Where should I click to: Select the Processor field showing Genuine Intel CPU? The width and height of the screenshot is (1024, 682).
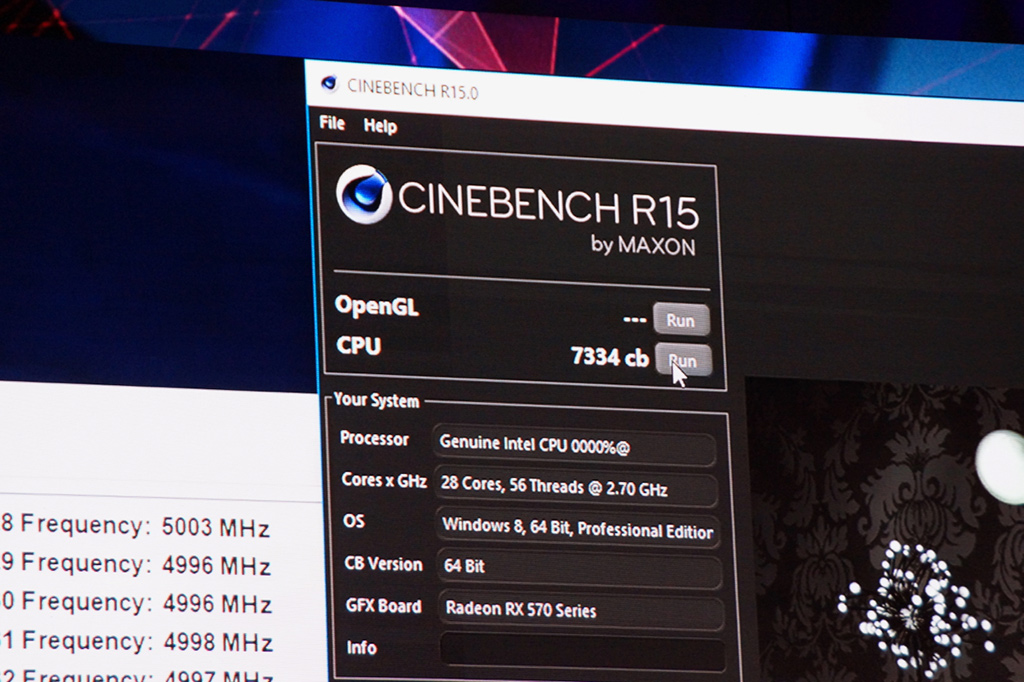[573, 446]
